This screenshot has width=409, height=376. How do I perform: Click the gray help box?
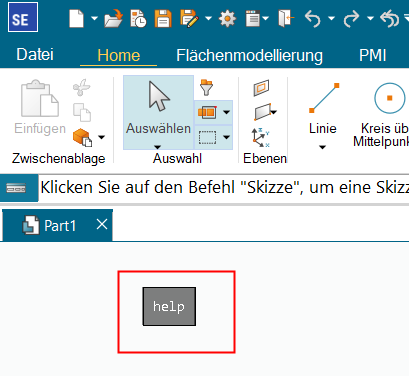(169, 306)
